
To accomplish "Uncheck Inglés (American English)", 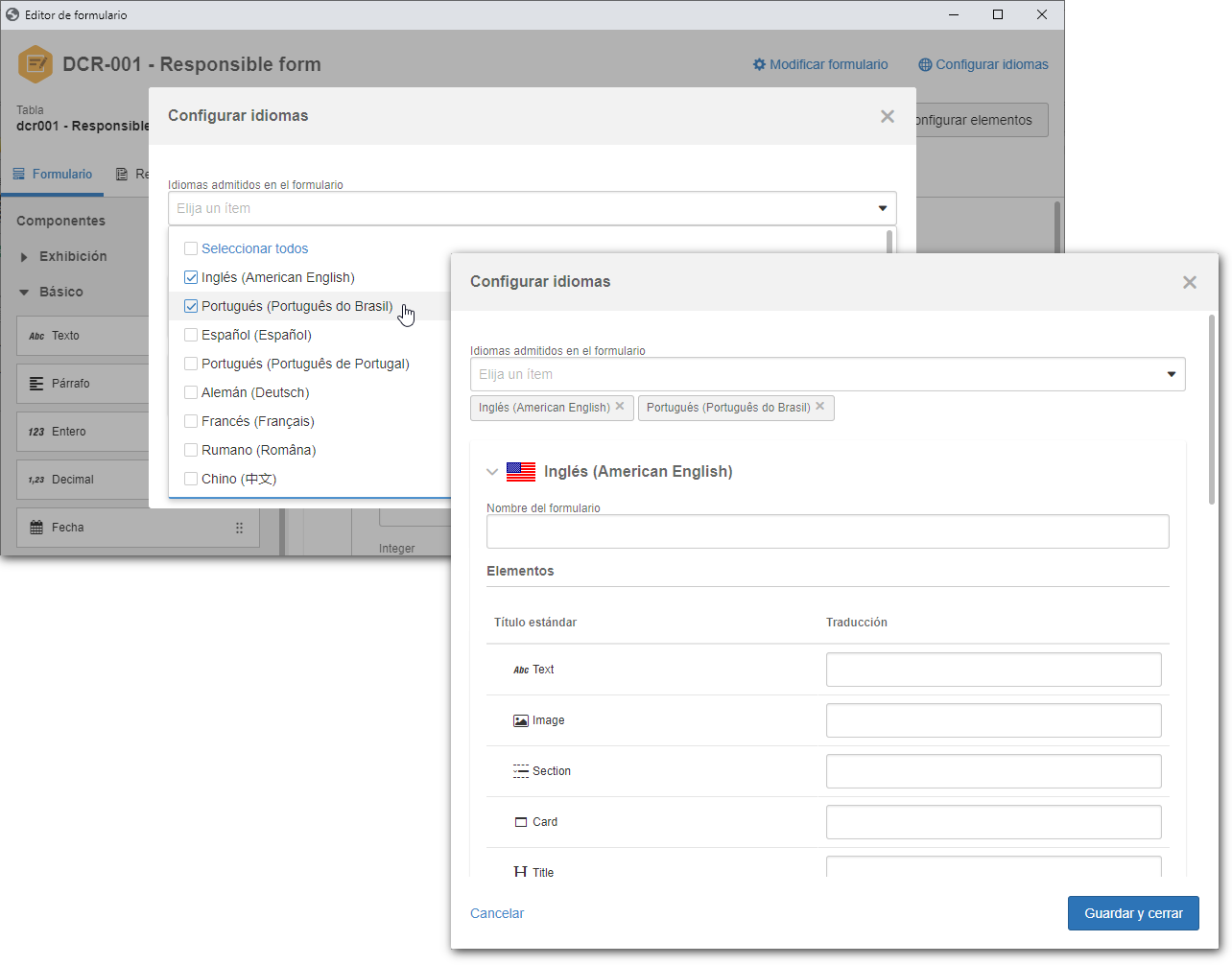I will point(191,277).
